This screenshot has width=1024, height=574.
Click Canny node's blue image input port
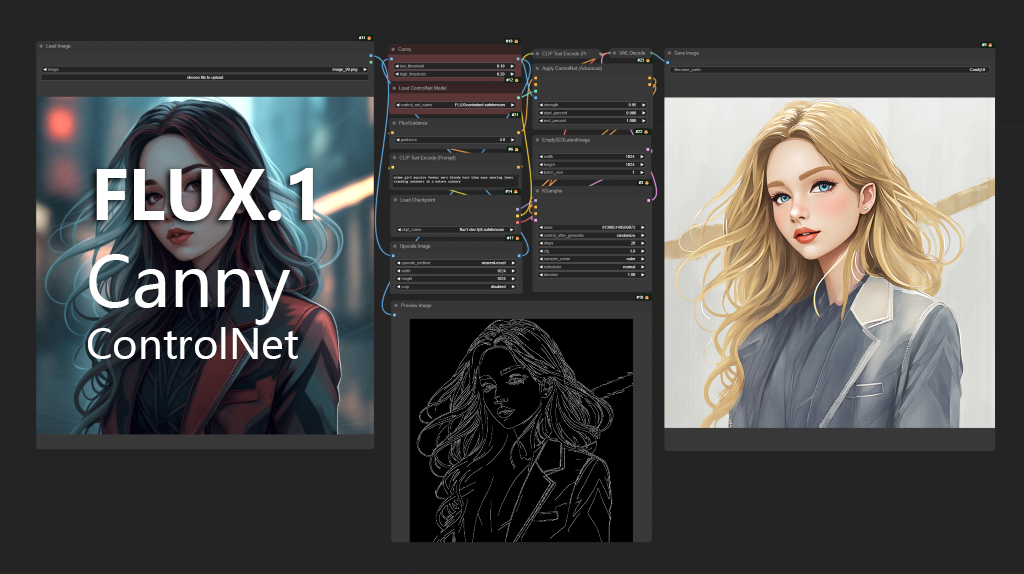392,59
